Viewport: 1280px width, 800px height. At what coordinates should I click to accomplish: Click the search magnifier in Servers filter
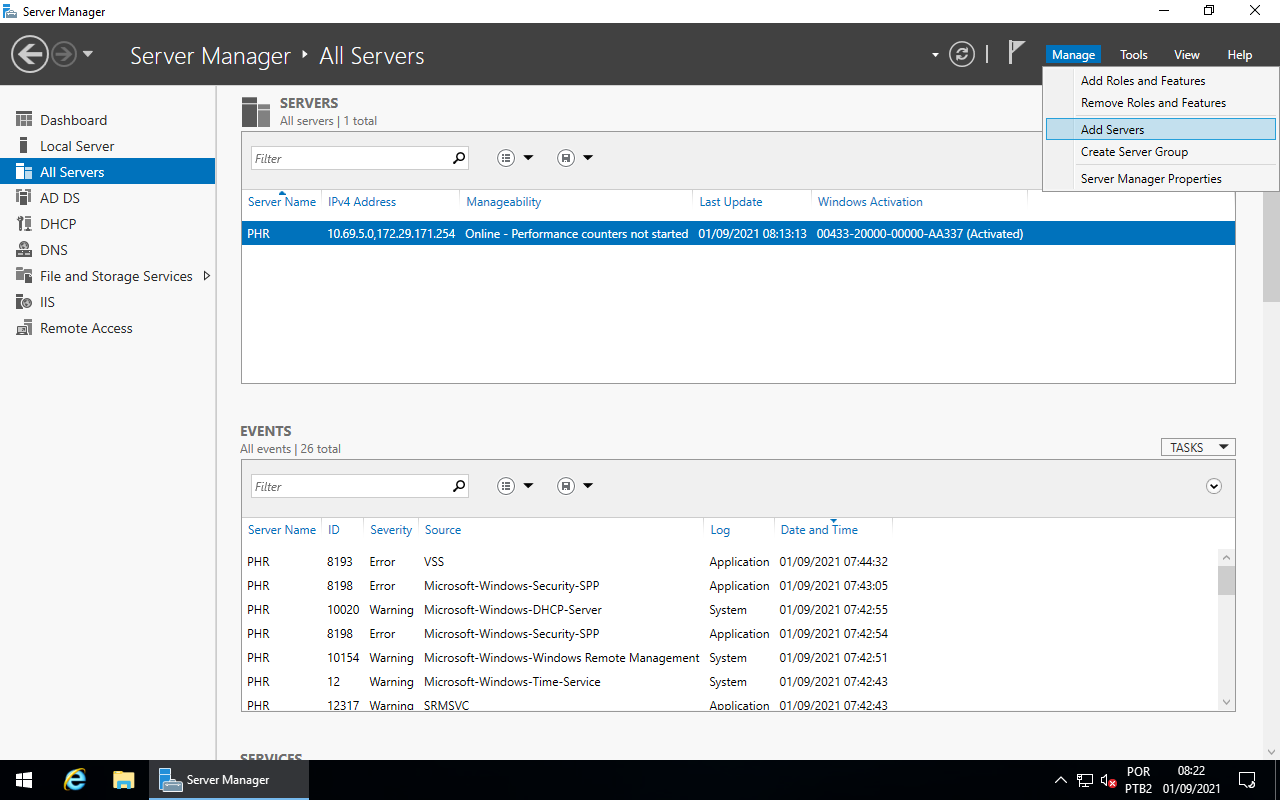tap(459, 158)
